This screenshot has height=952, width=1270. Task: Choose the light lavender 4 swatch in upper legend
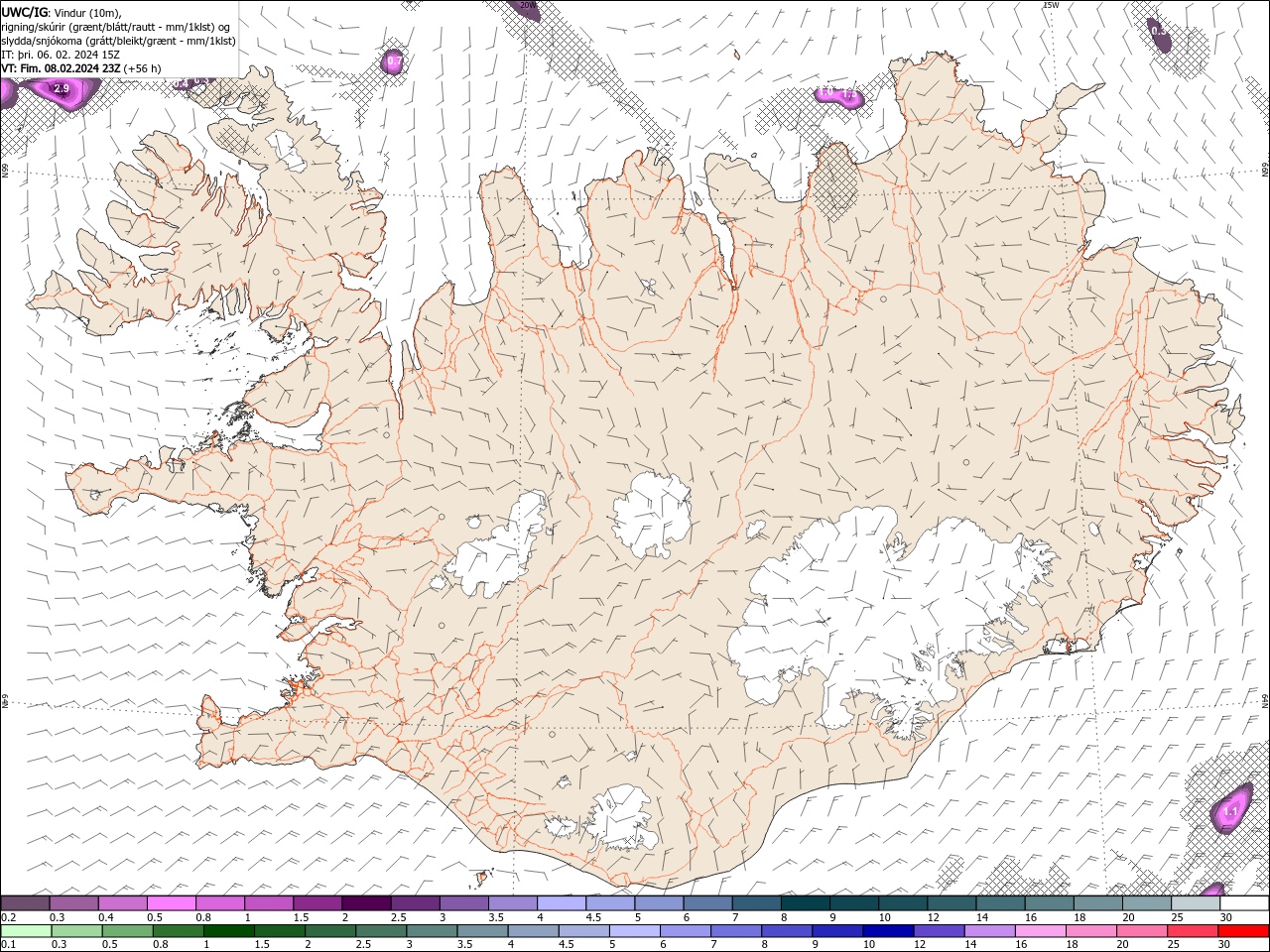[561, 903]
